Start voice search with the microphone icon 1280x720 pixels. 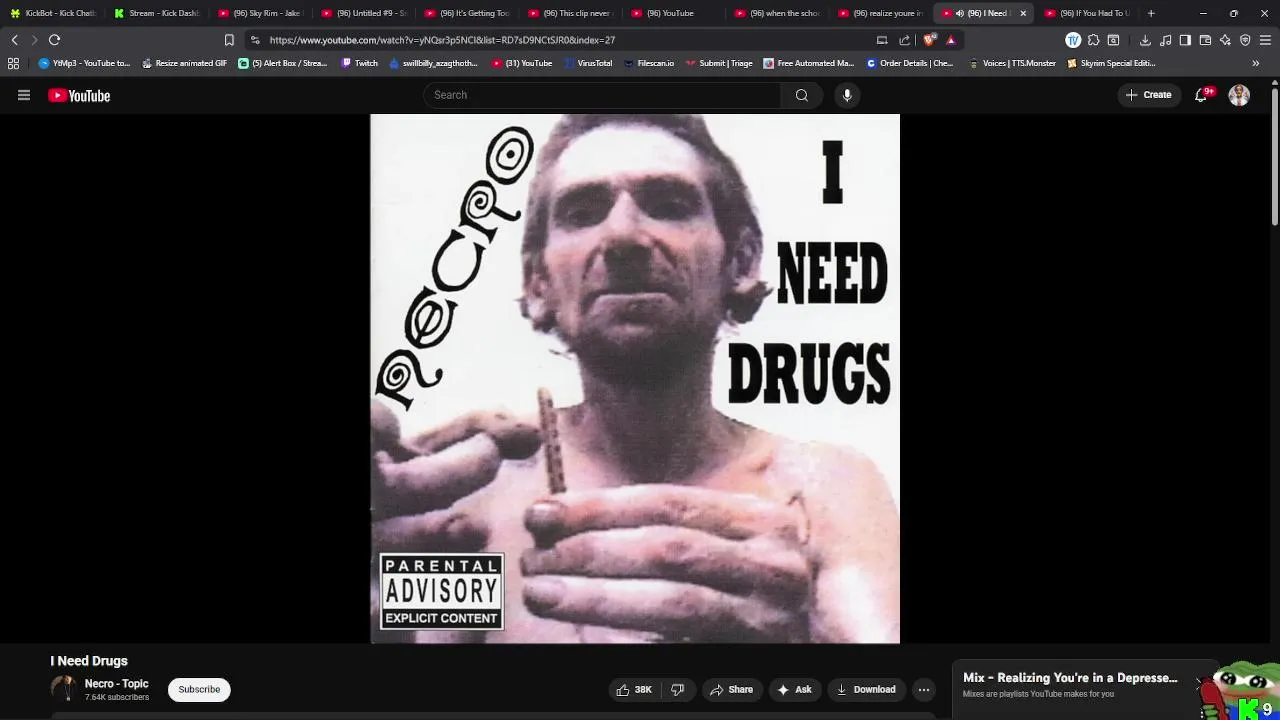click(847, 95)
